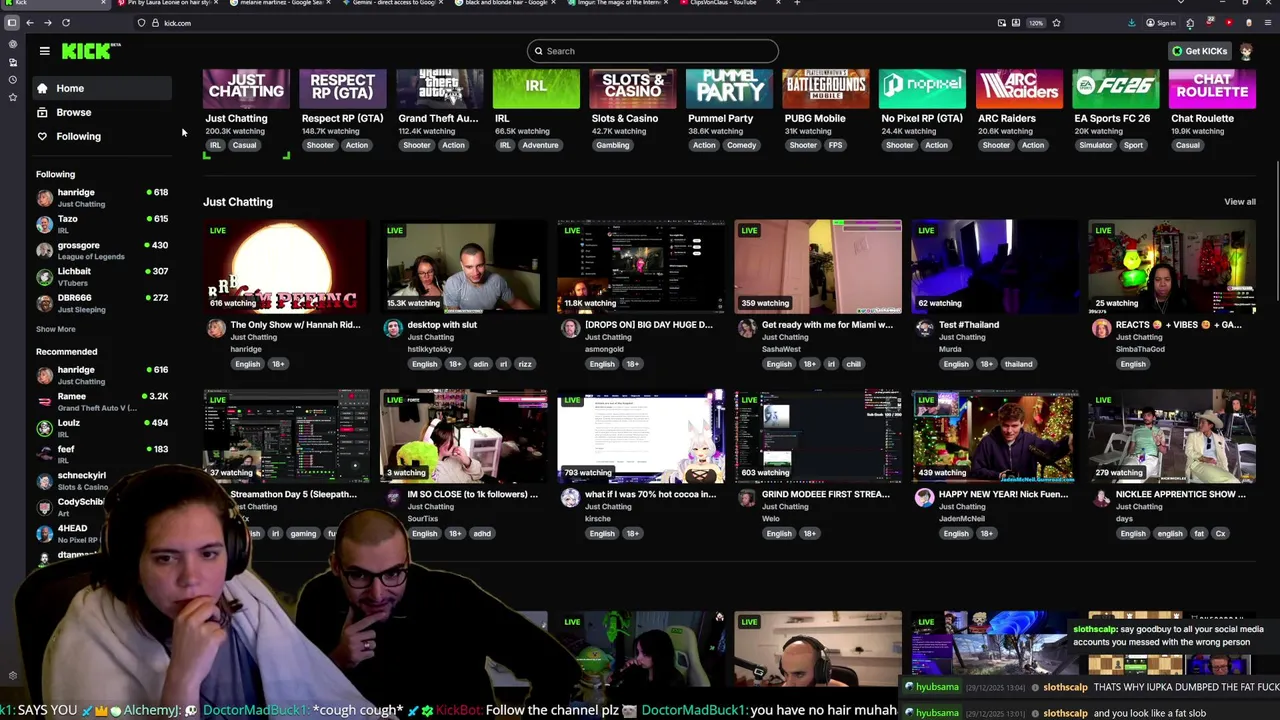Expand Show more under Following

click(x=55, y=329)
